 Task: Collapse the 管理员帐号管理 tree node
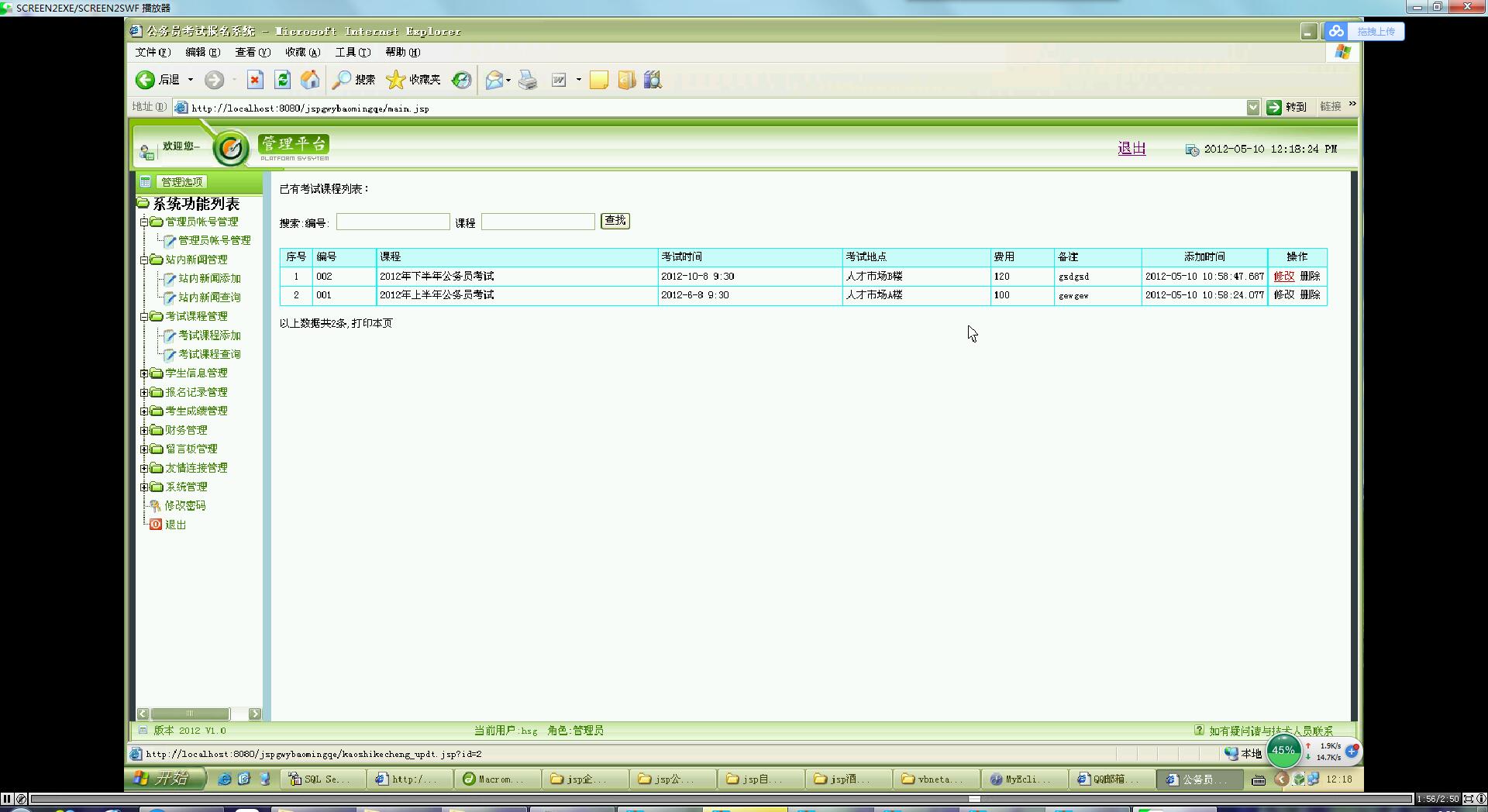[x=144, y=222]
